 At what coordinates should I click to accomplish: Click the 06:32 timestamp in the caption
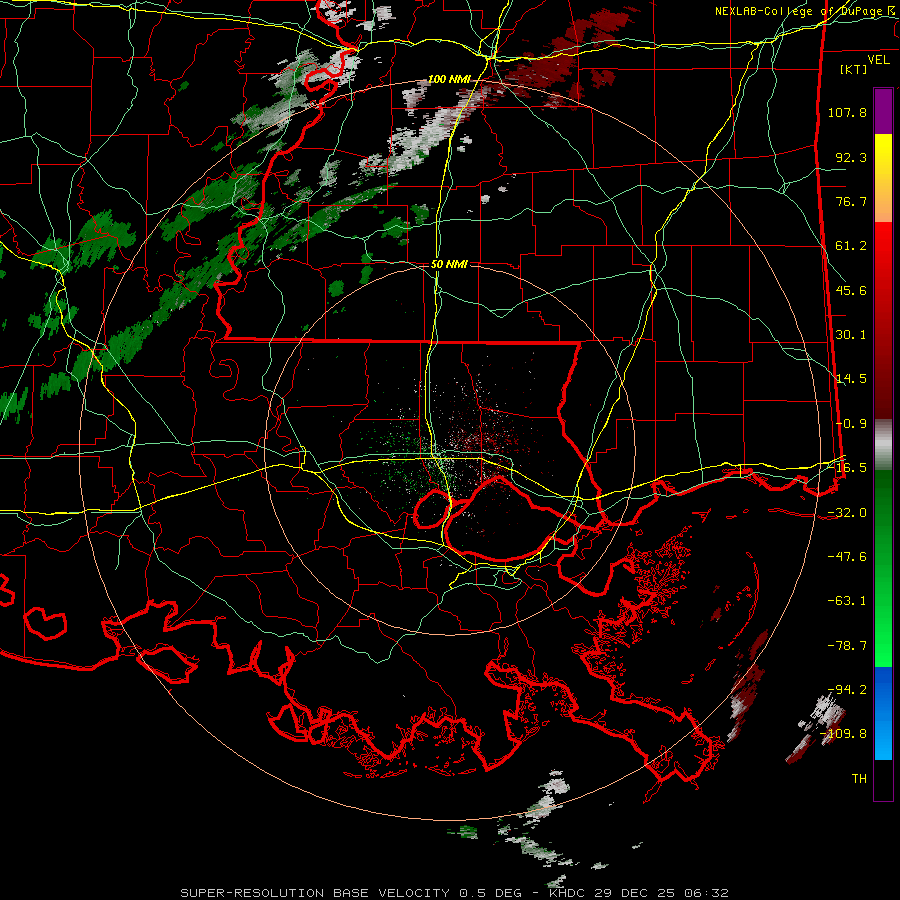pyautogui.click(x=709, y=893)
